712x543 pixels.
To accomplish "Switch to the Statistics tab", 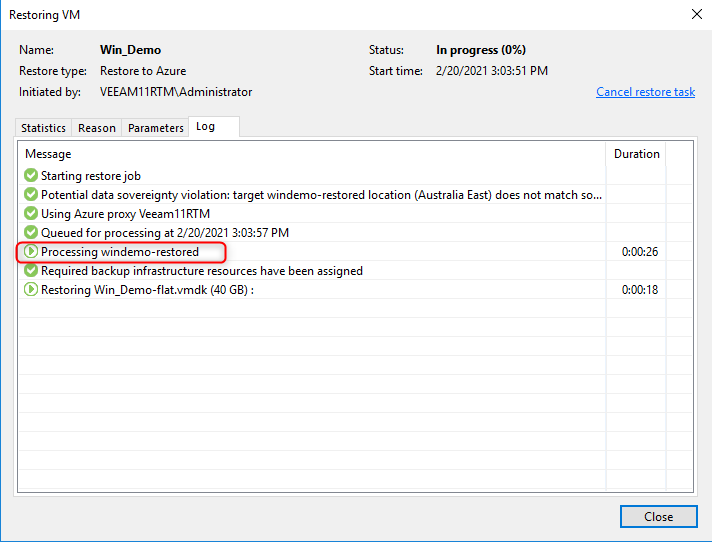I will coord(43,128).
